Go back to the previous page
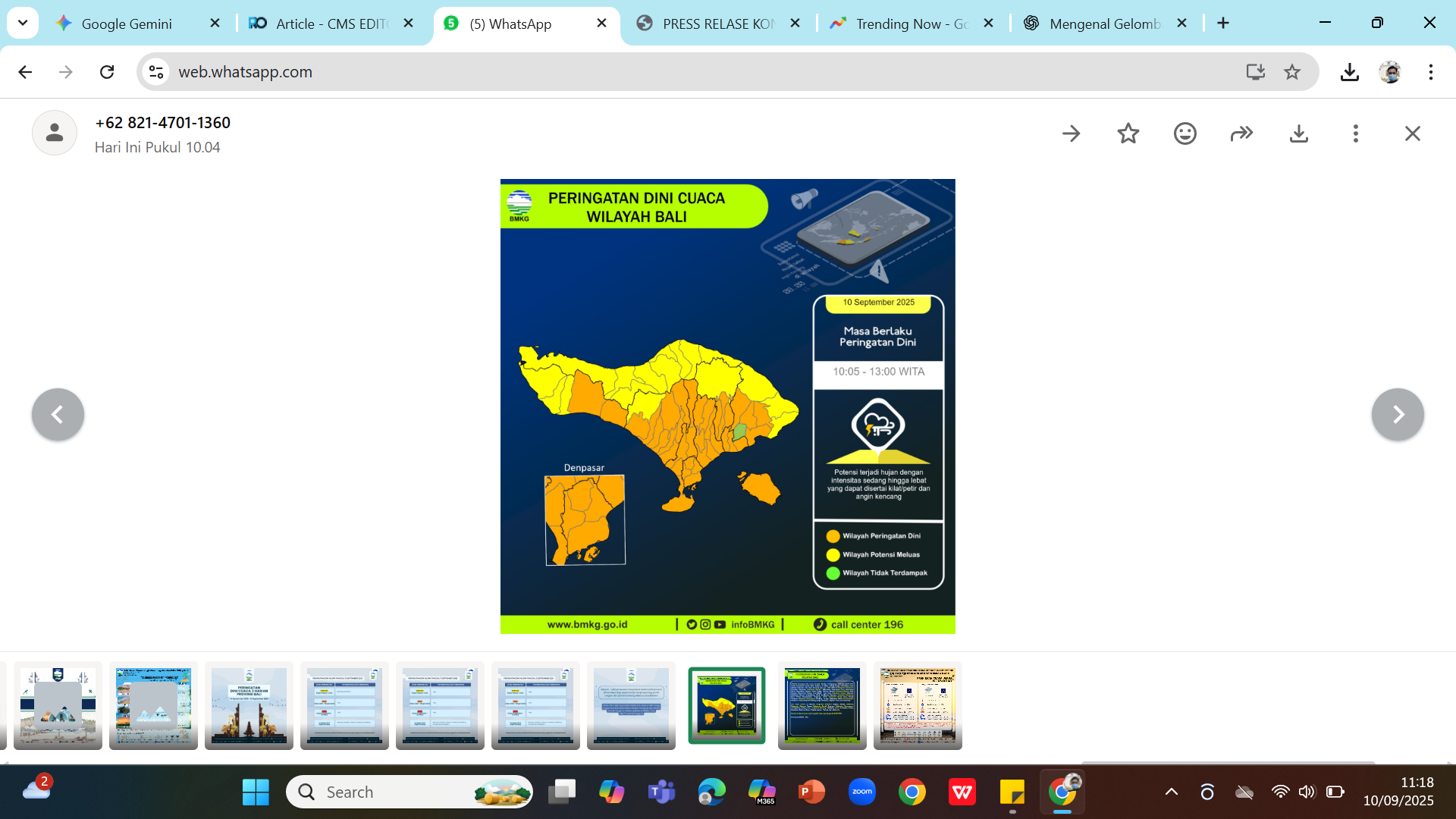Screen dimensions: 1456x819 click(x=25, y=72)
